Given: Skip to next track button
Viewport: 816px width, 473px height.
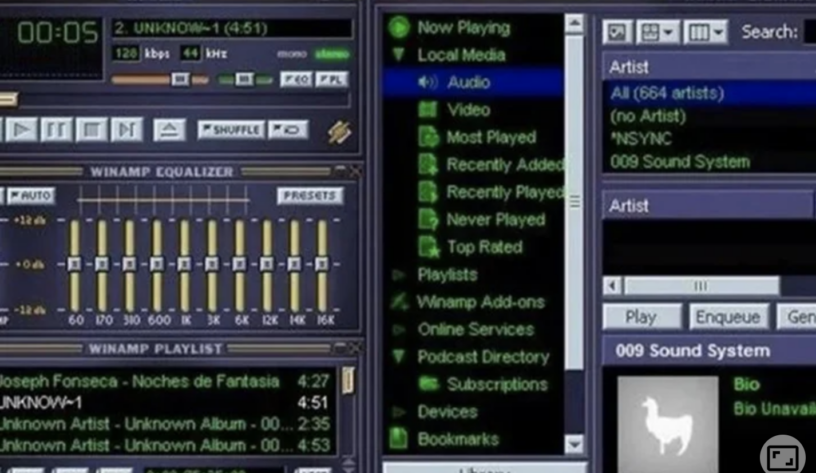Looking at the screenshot, I should point(126,129).
